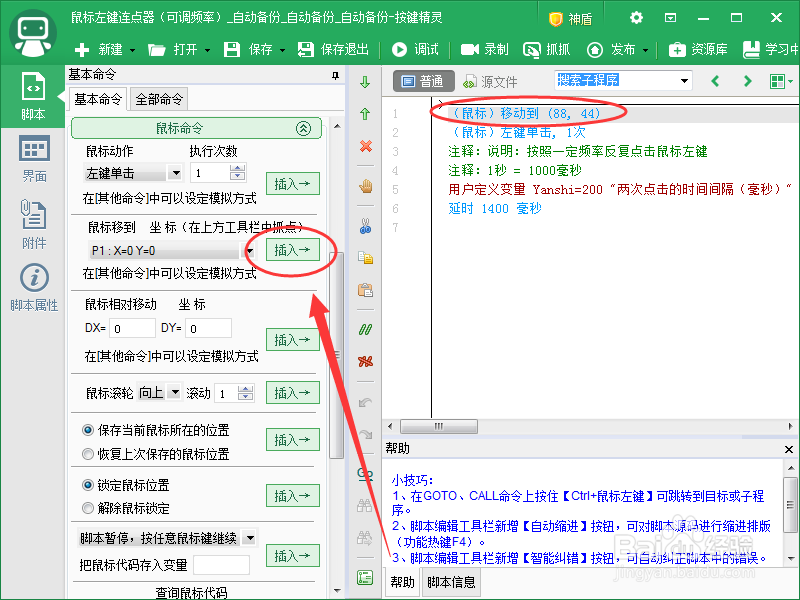Image resolution: width=800 pixels, height=600 pixels.
Task: Close the 帮助 help panel
Action: click(x=789, y=449)
